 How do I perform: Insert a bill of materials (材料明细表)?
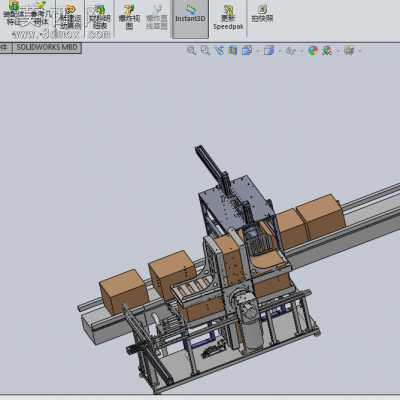(x=99, y=17)
